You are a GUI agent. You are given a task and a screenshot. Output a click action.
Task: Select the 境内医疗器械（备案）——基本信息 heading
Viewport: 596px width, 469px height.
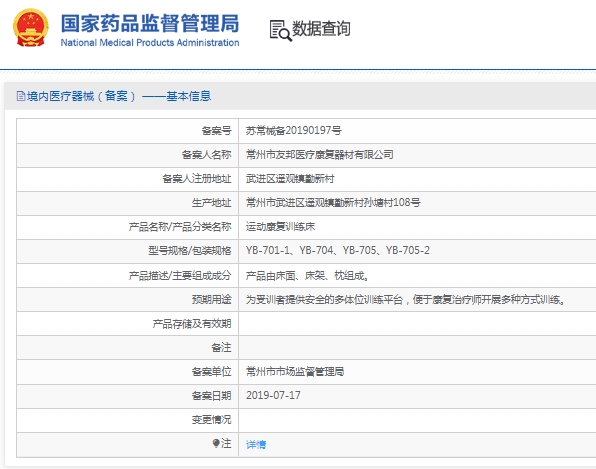[119, 96]
